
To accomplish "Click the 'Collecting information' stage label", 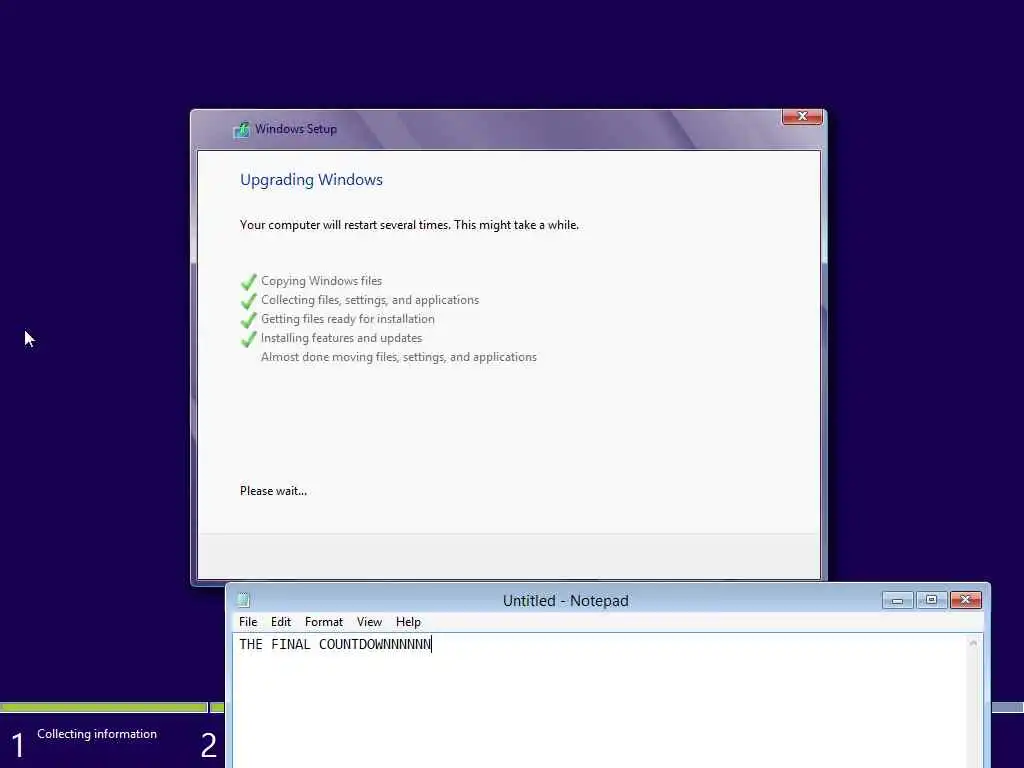I will pos(97,734).
